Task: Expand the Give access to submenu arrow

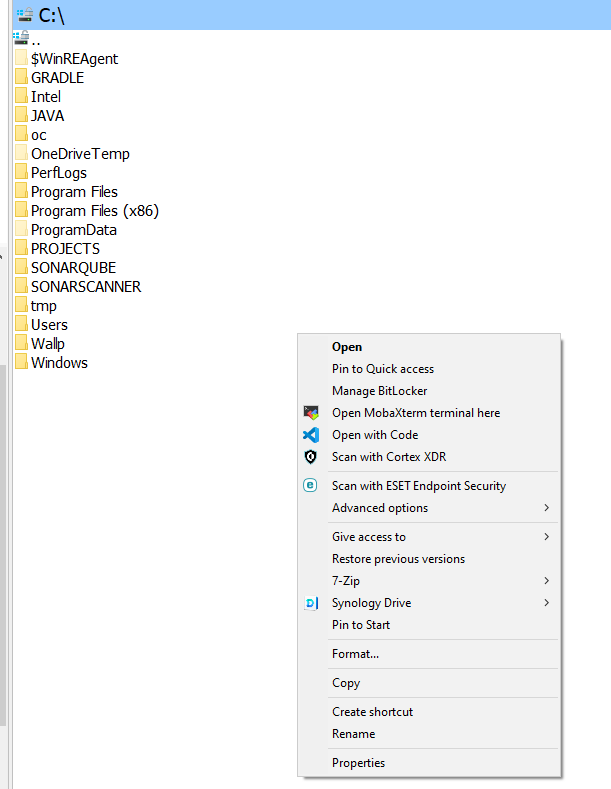Action: [547, 537]
